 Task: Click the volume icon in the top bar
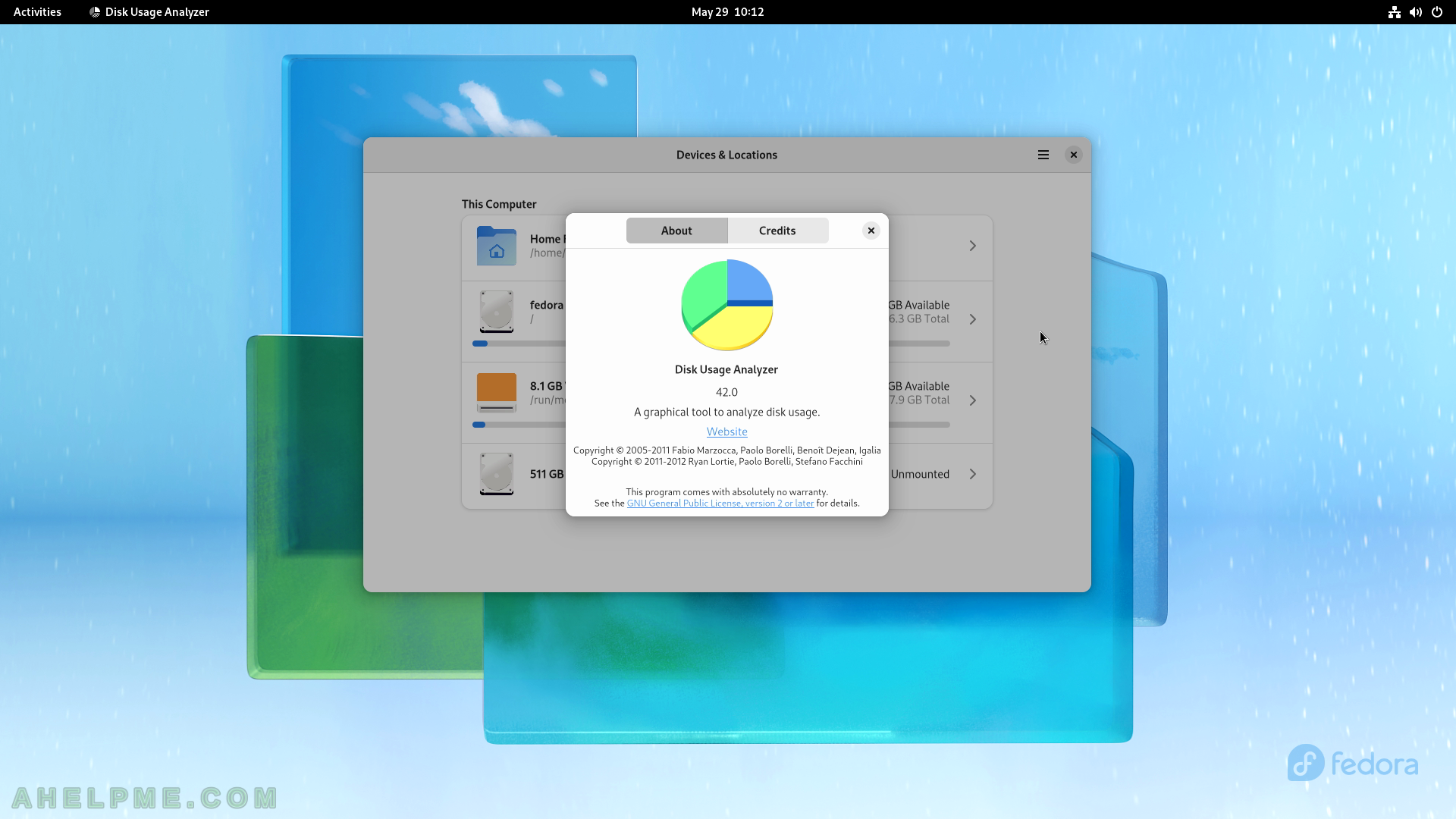coord(1415,12)
